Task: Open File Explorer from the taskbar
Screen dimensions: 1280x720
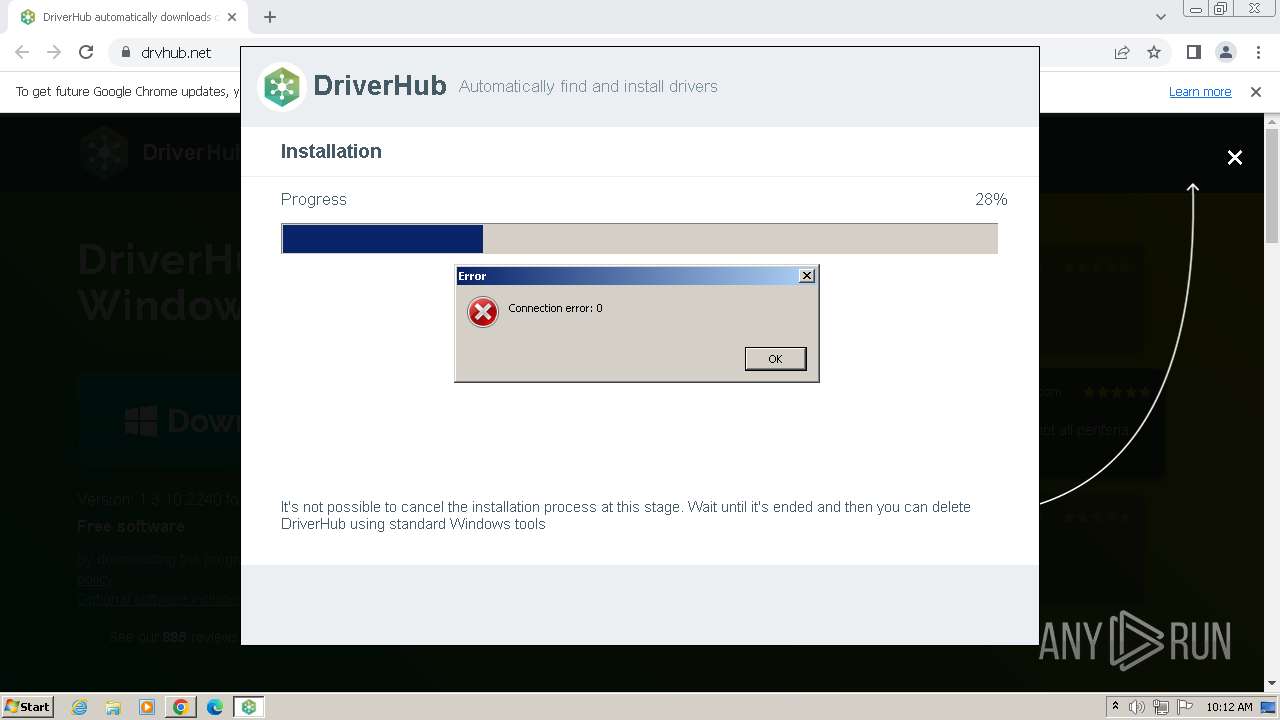Action: [x=113, y=707]
